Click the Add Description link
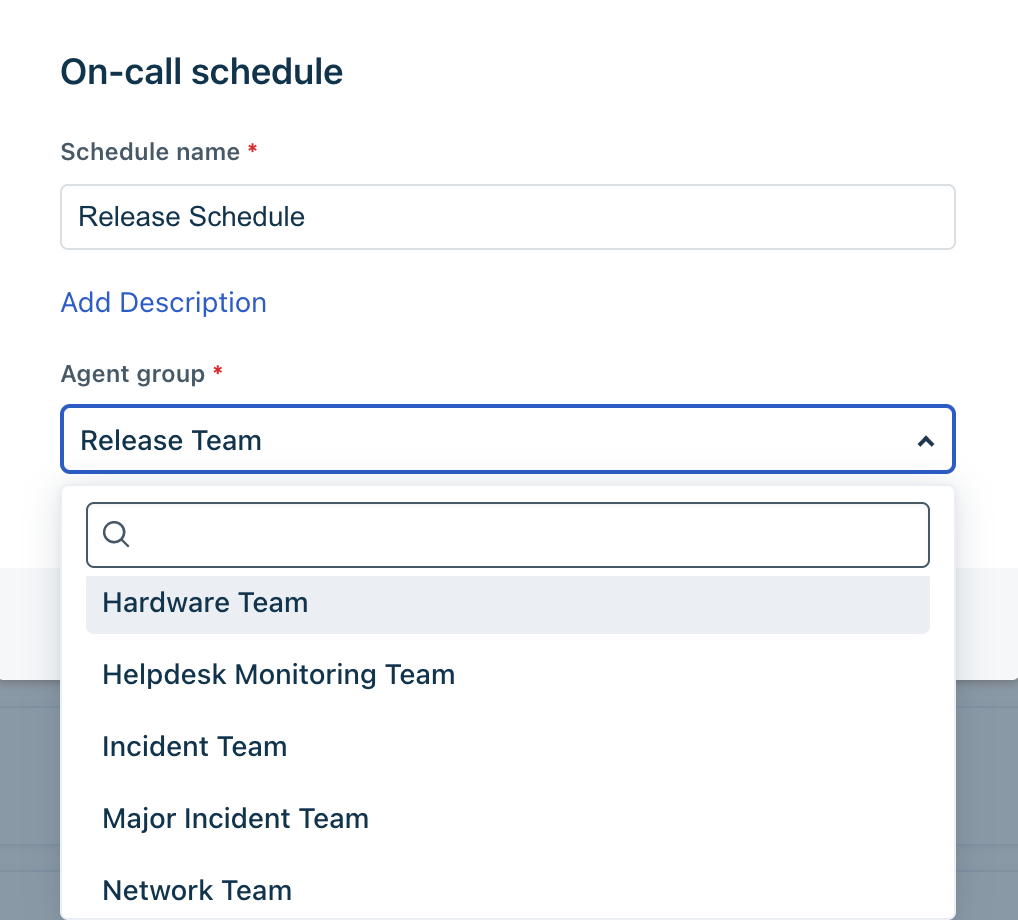 [x=163, y=302]
